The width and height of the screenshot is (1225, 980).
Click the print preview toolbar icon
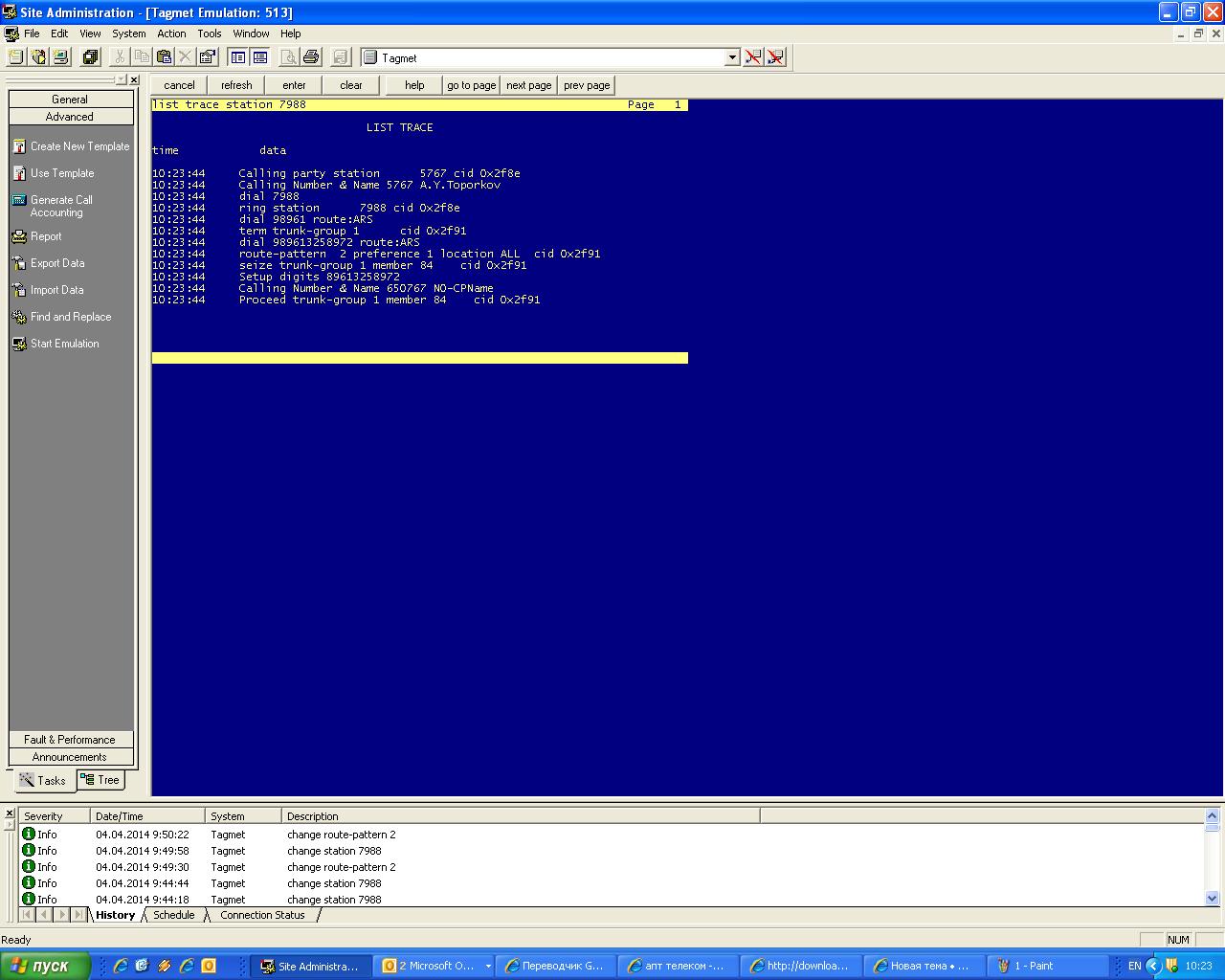point(289,57)
